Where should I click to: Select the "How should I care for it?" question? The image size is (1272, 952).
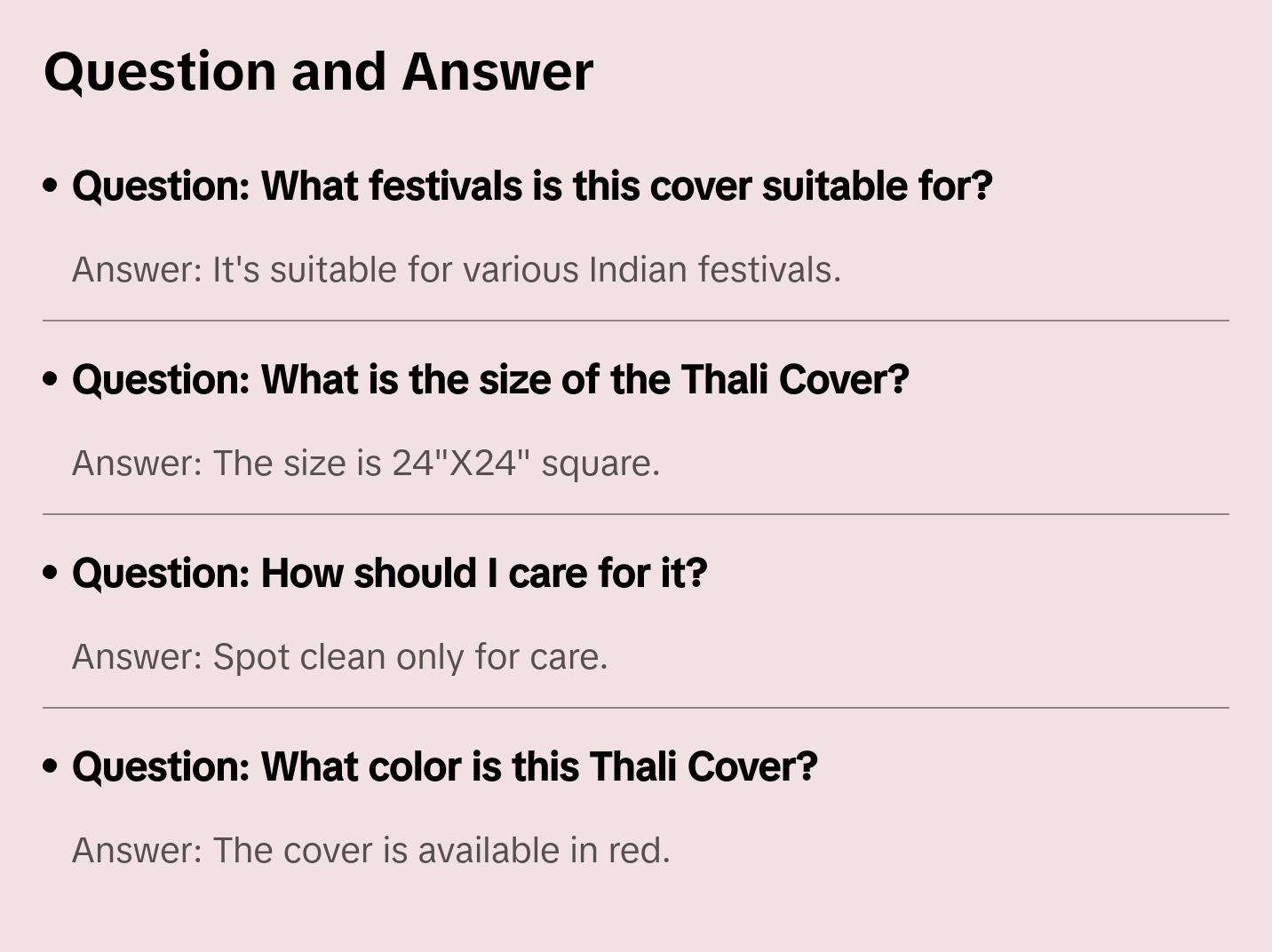[x=389, y=574]
